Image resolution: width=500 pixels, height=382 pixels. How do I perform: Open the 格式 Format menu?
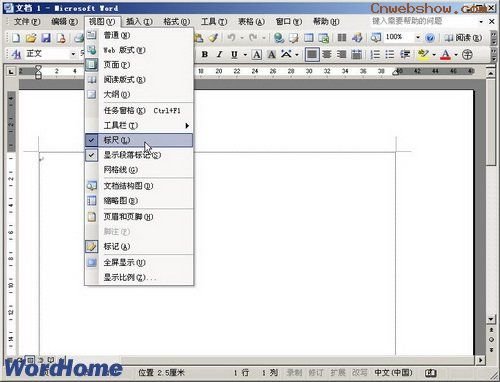[x=176, y=22]
